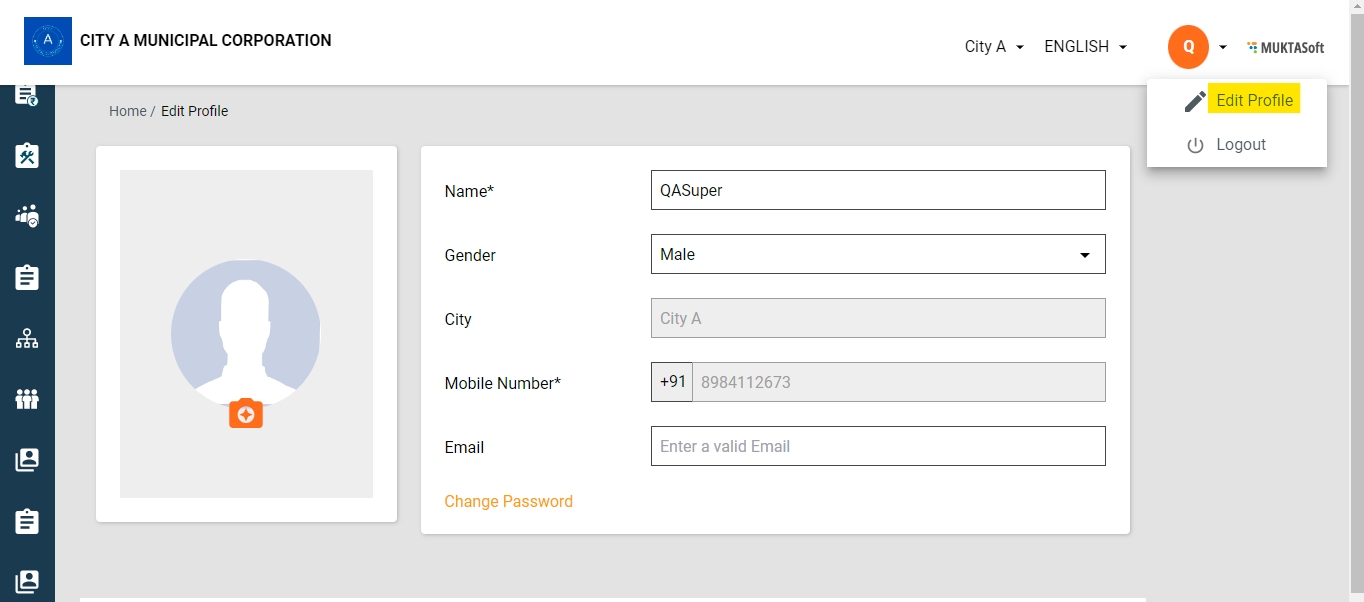Open the organization hierarchy sidebar icon
Viewport: 1364px width, 602px height.
[27, 339]
